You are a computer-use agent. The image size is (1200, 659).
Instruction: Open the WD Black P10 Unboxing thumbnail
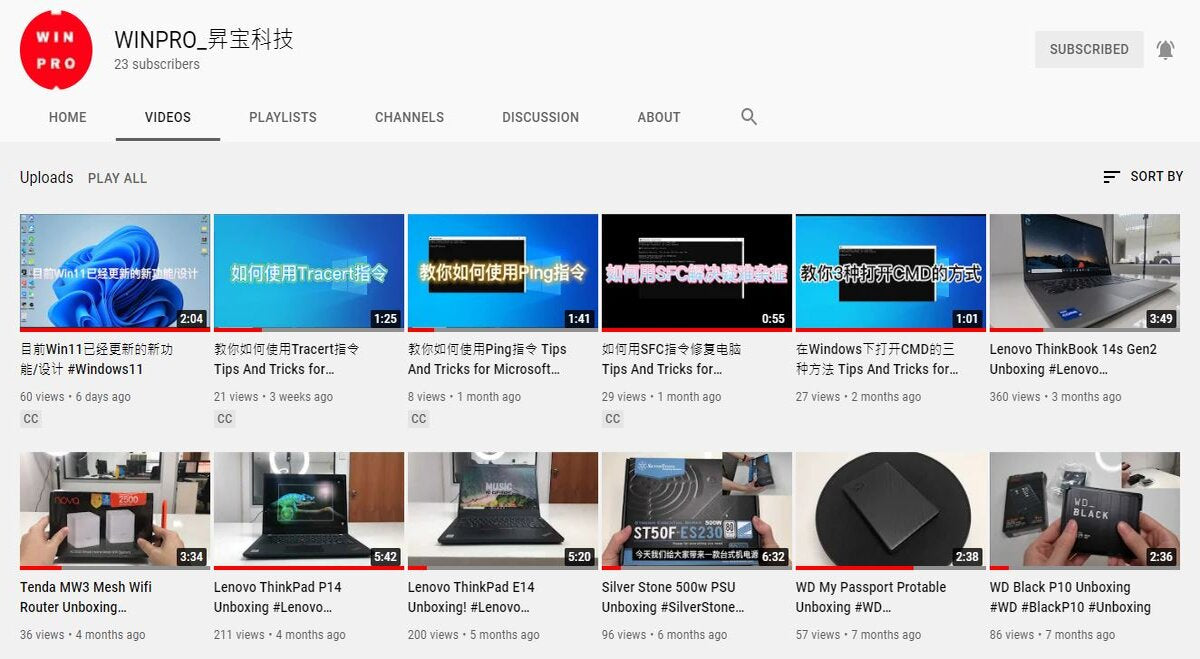pos(1084,510)
